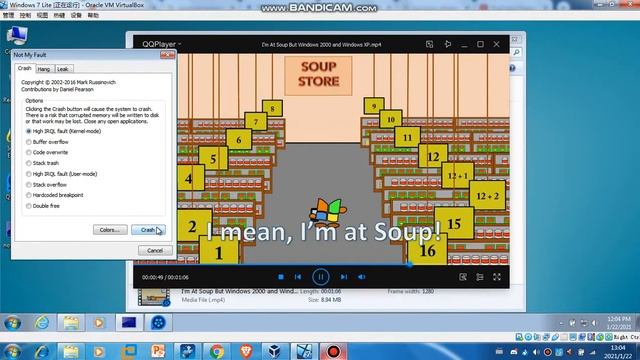This screenshot has width=640, height=360.
Task: Switch to the Crash tab
Action: (24, 68)
